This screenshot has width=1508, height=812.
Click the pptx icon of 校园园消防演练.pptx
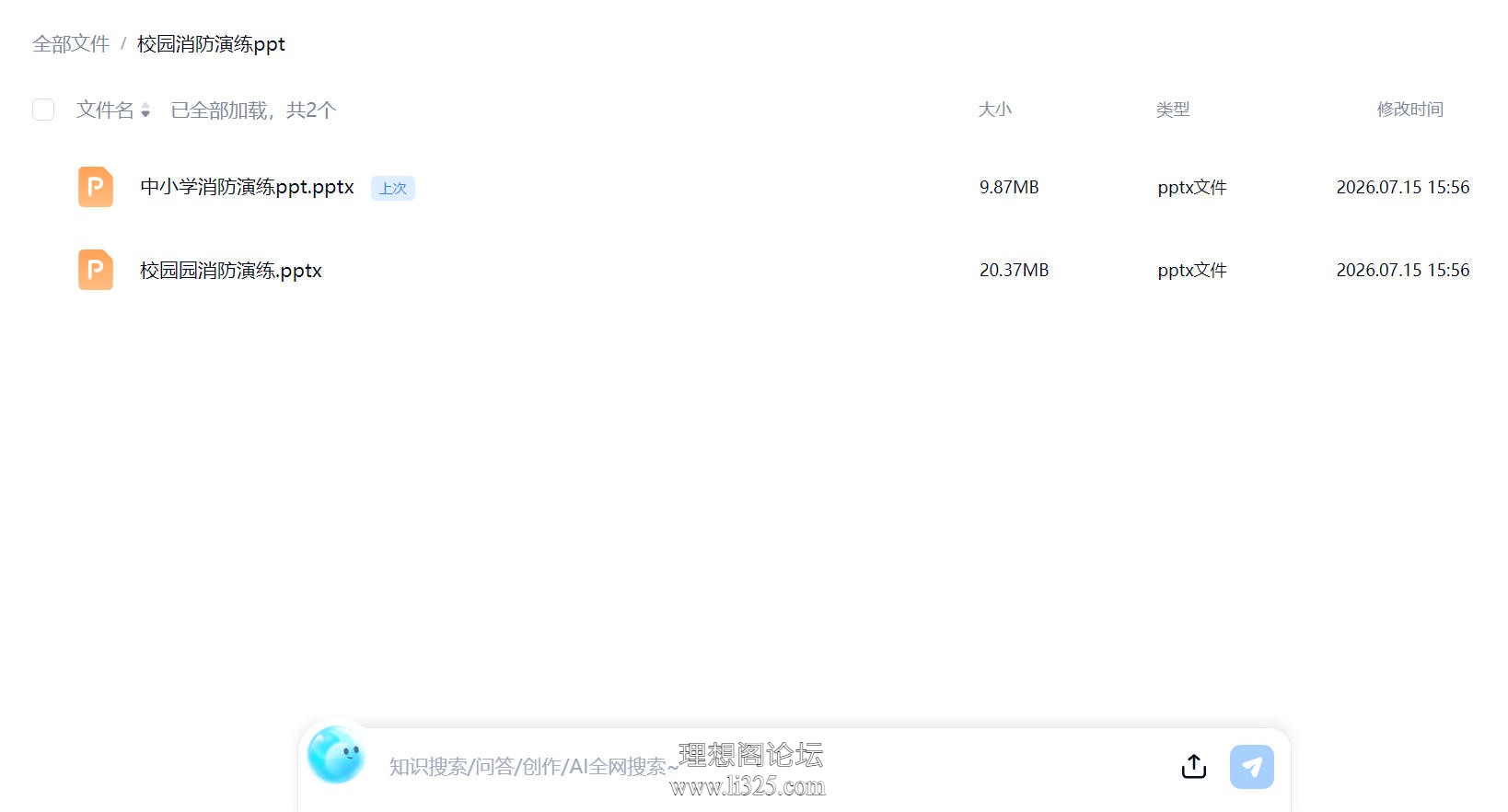pos(96,270)
